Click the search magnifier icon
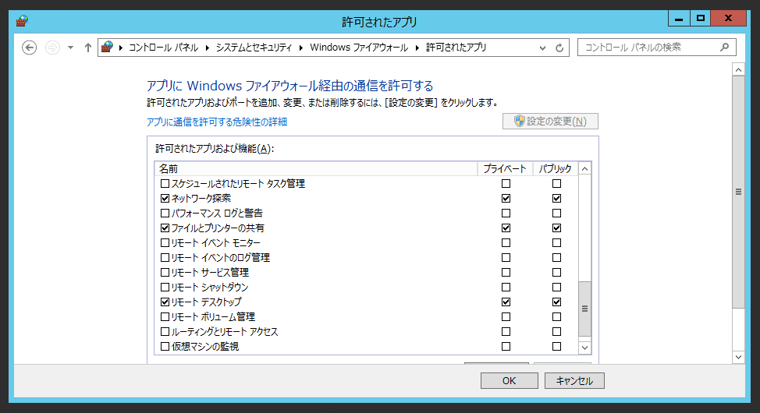Viewport: 760px width, 413px height. tap(724, 47)
